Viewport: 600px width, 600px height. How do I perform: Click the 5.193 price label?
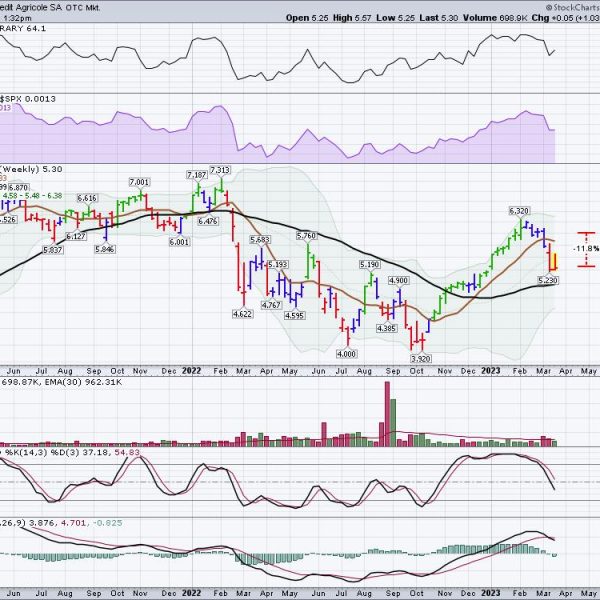pos(278,264)
